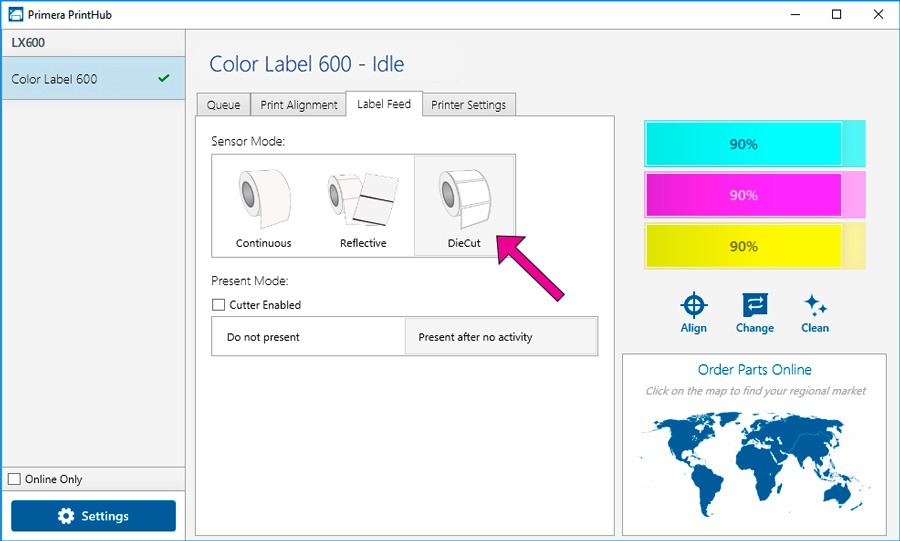Minimize the PrintHub window
900x541 pixels.
[795, 14]
